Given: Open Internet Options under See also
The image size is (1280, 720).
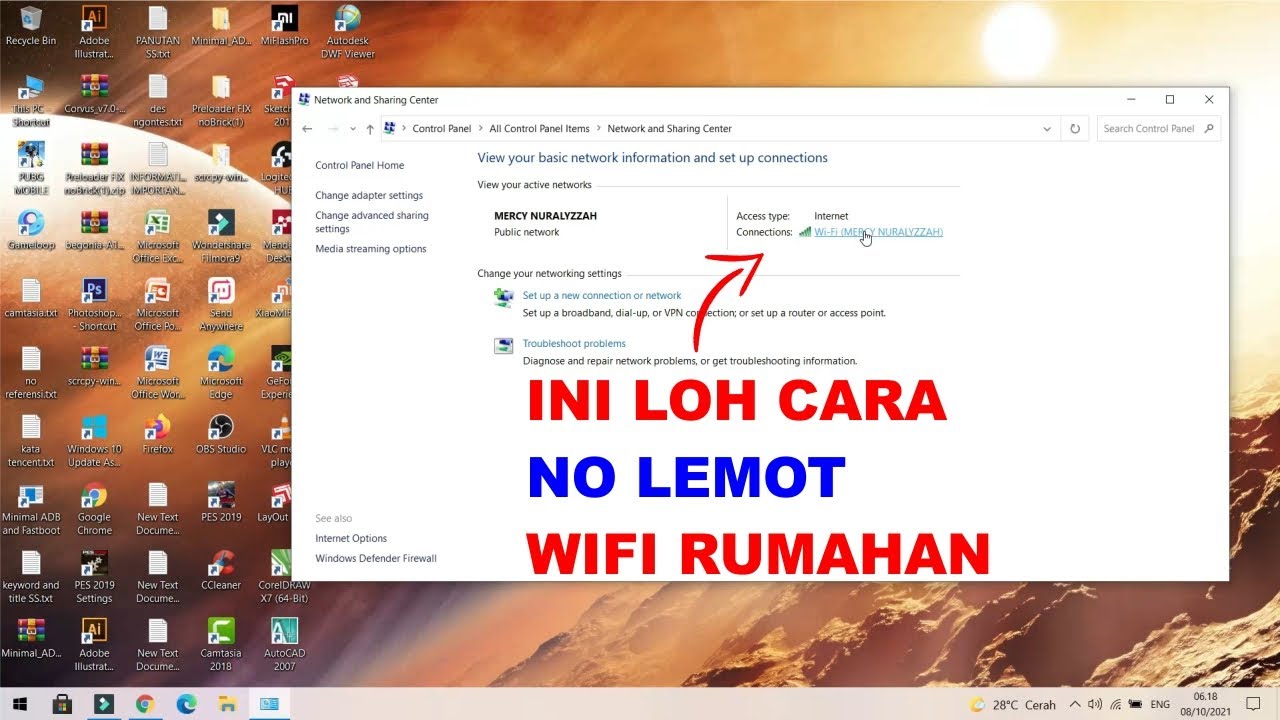Looking at the screenshot, I should click(351, 539).
